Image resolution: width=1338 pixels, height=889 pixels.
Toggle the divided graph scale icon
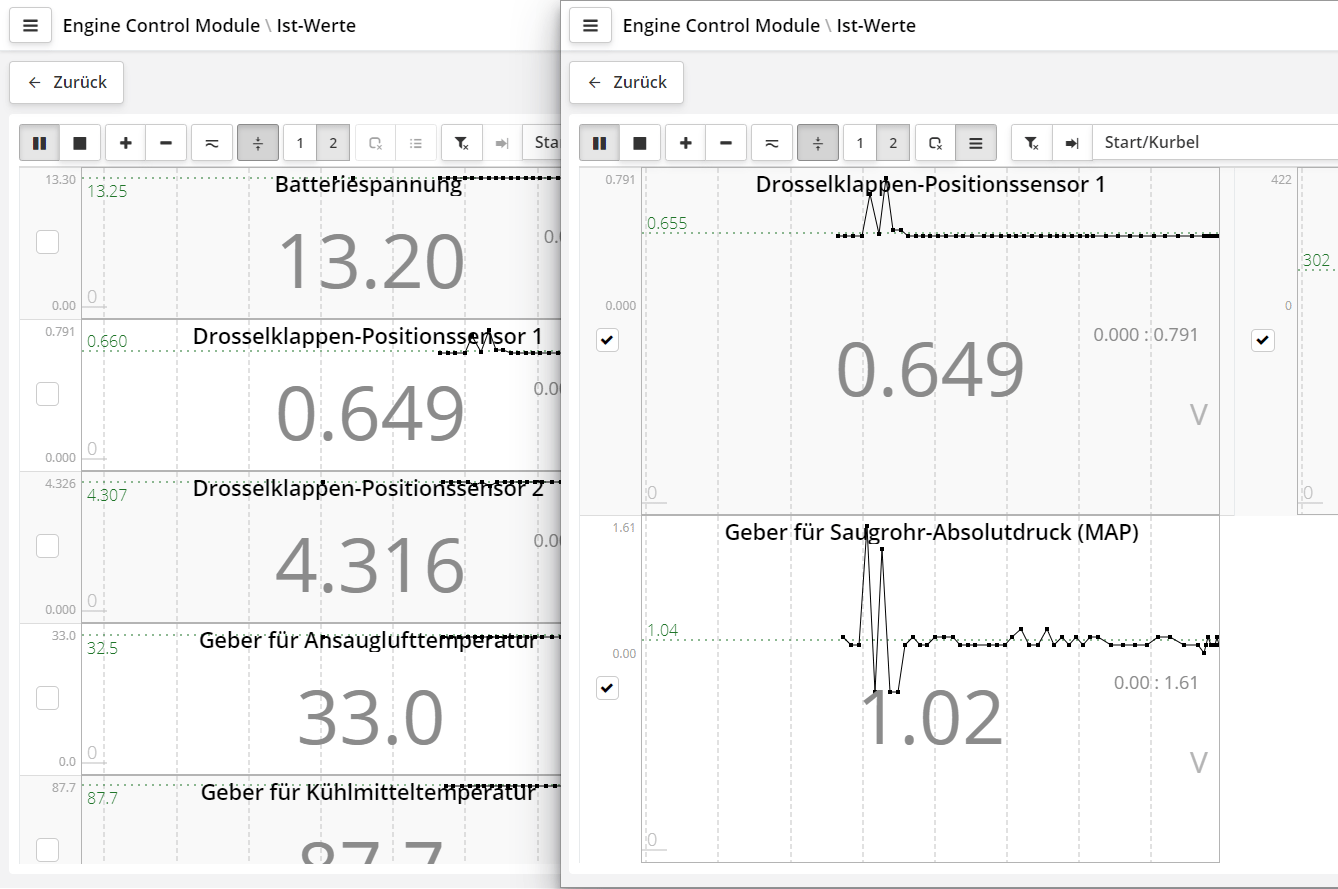[x=818, y=142]
